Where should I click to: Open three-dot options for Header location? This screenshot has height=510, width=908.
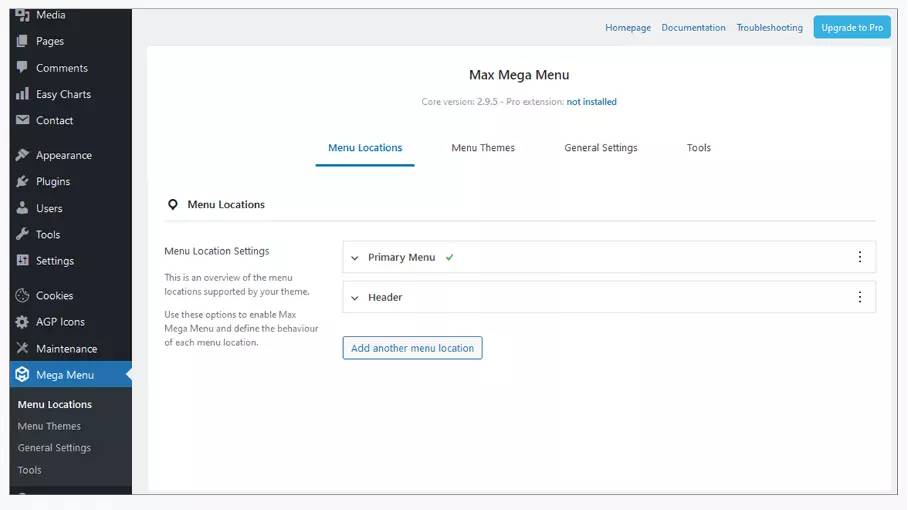click(x=859, y=297)
